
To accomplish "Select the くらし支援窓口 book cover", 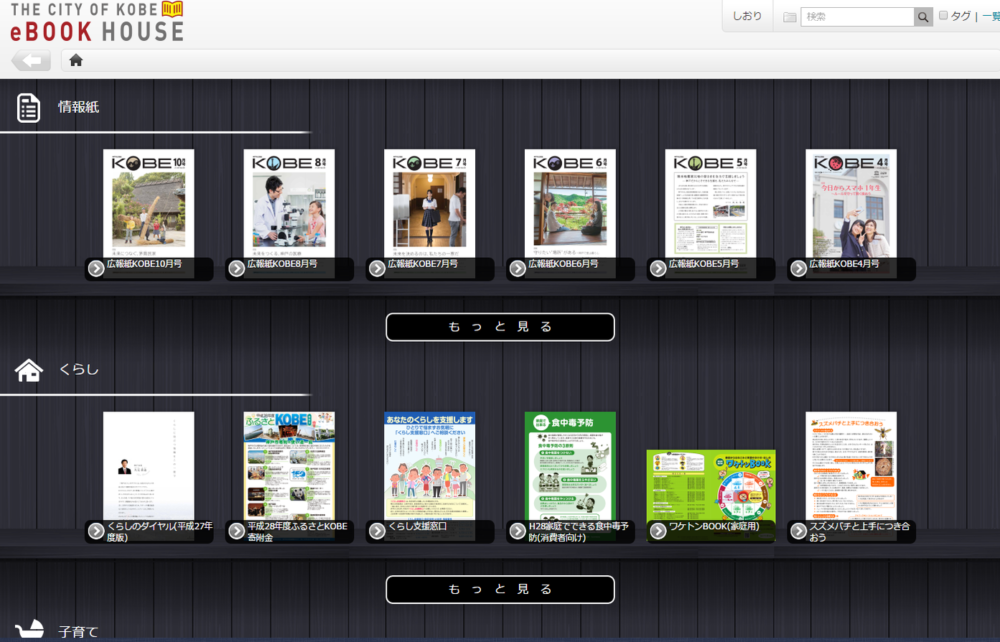I will coord(430,466).
